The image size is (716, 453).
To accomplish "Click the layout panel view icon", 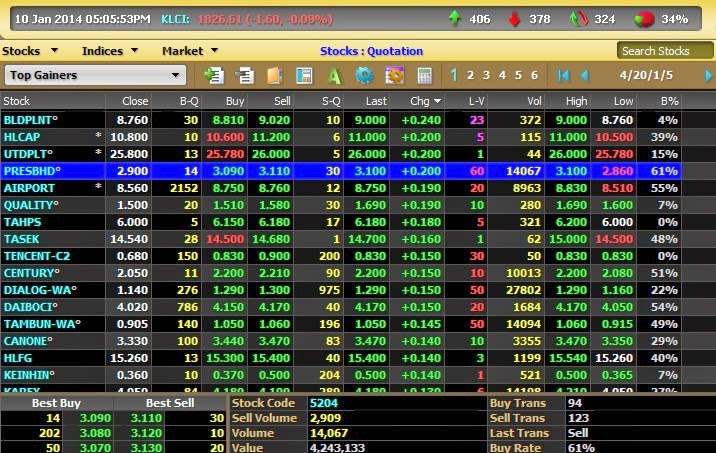I will click(304, 75).
